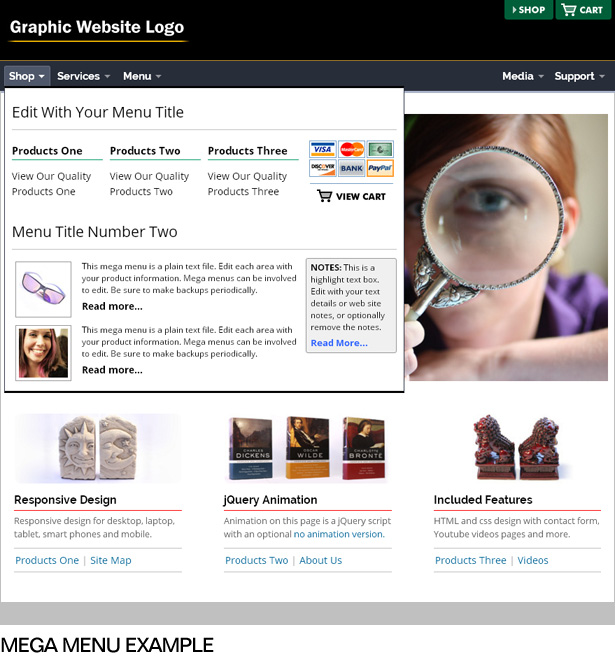615x659 pixels.
Task: Click the MasterCard icon
Action: [352, 149]
